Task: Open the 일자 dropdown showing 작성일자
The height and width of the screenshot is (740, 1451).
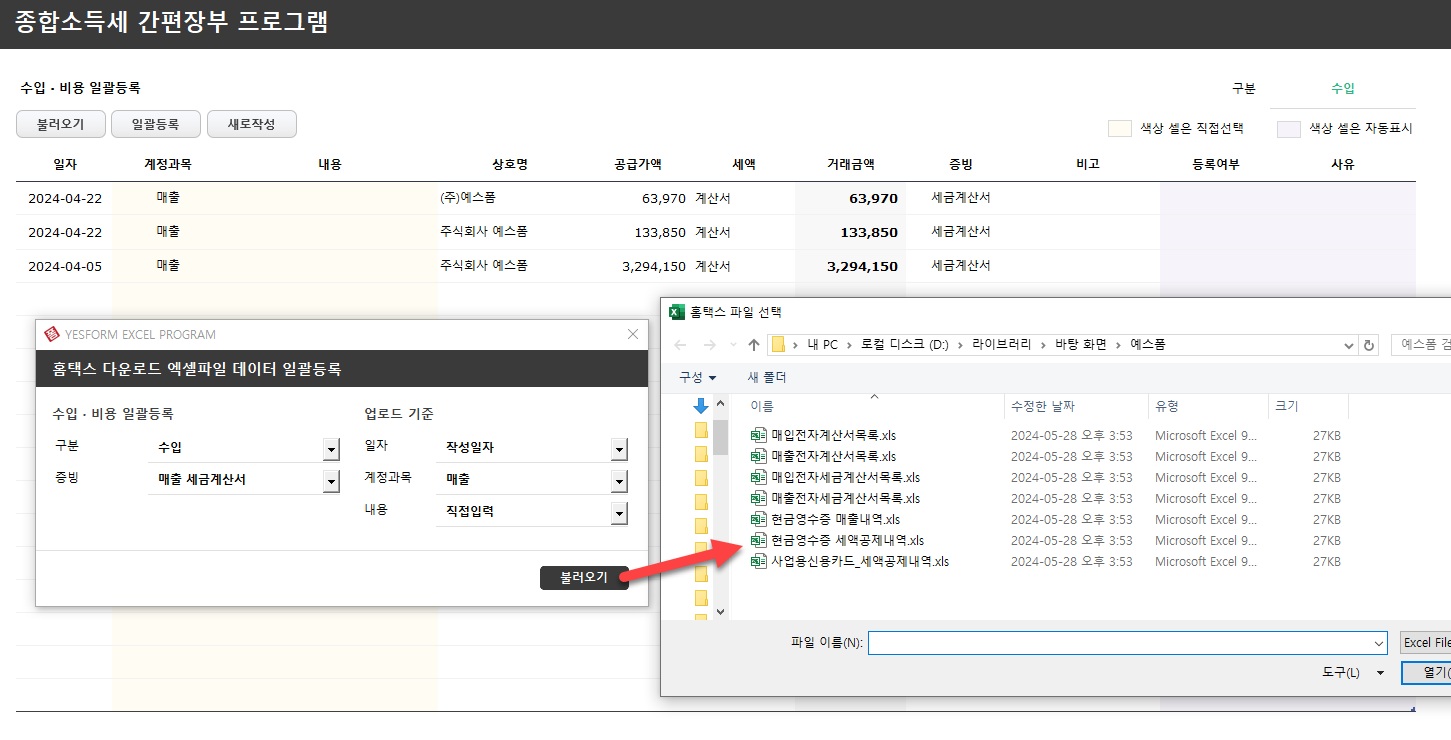Action: pyautogui.click(x=620, y=449)
